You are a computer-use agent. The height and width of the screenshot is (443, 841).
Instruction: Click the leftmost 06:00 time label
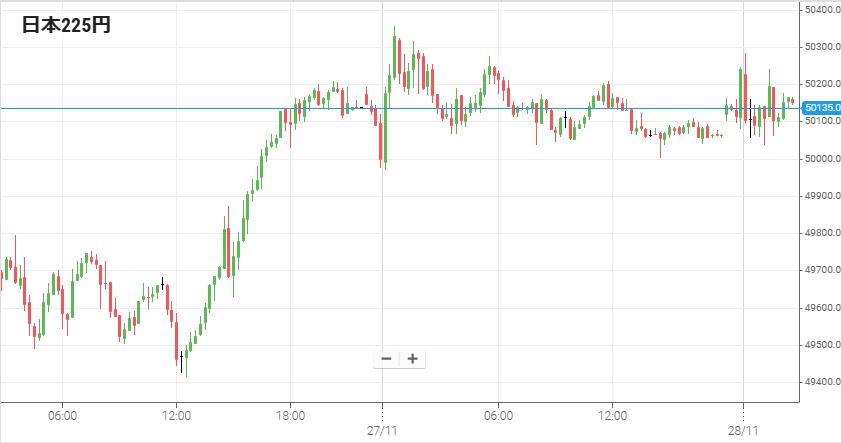tap(61, 415)
